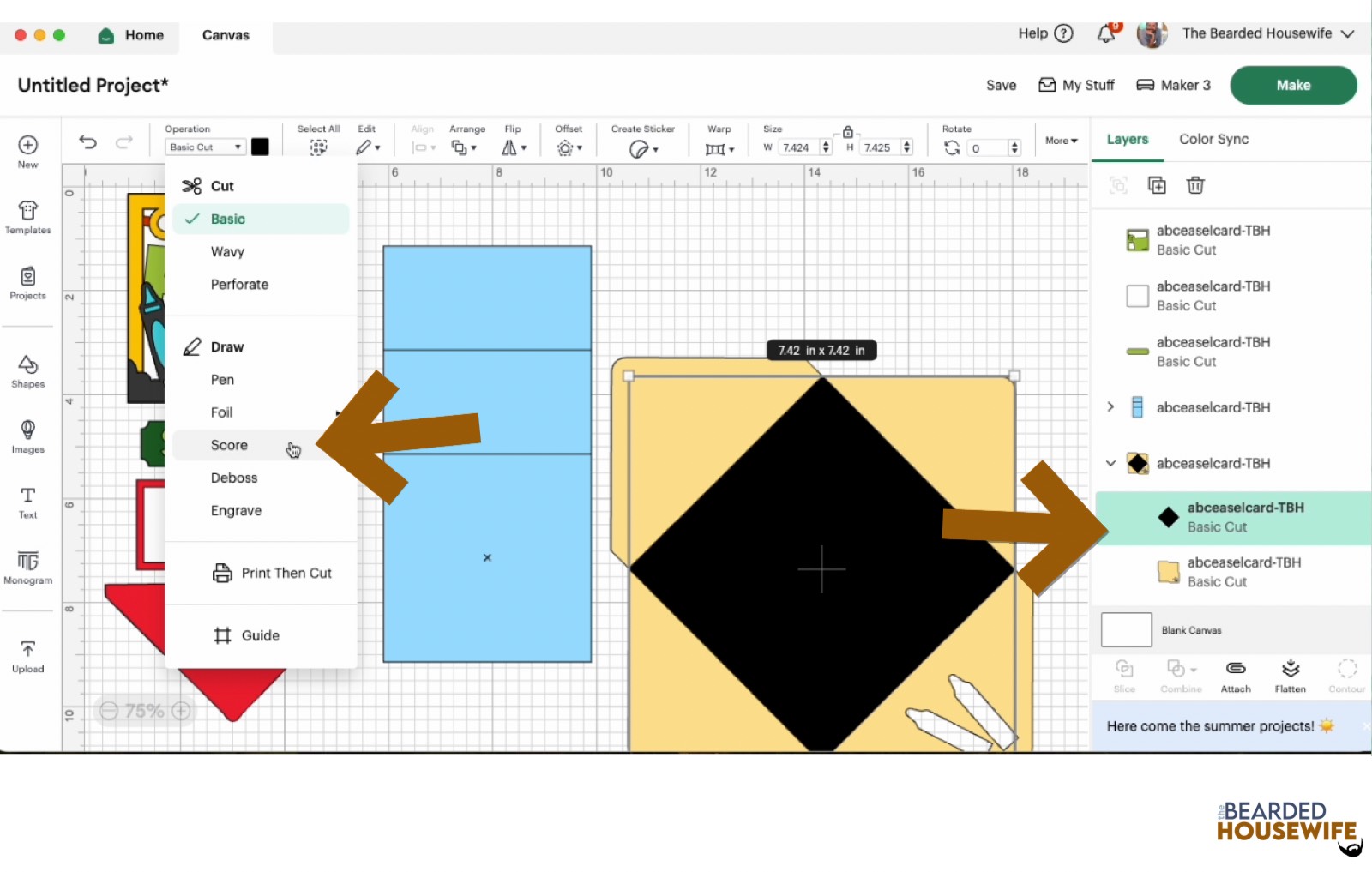
Task: Open the Images panel
Action: coord(27,437)
